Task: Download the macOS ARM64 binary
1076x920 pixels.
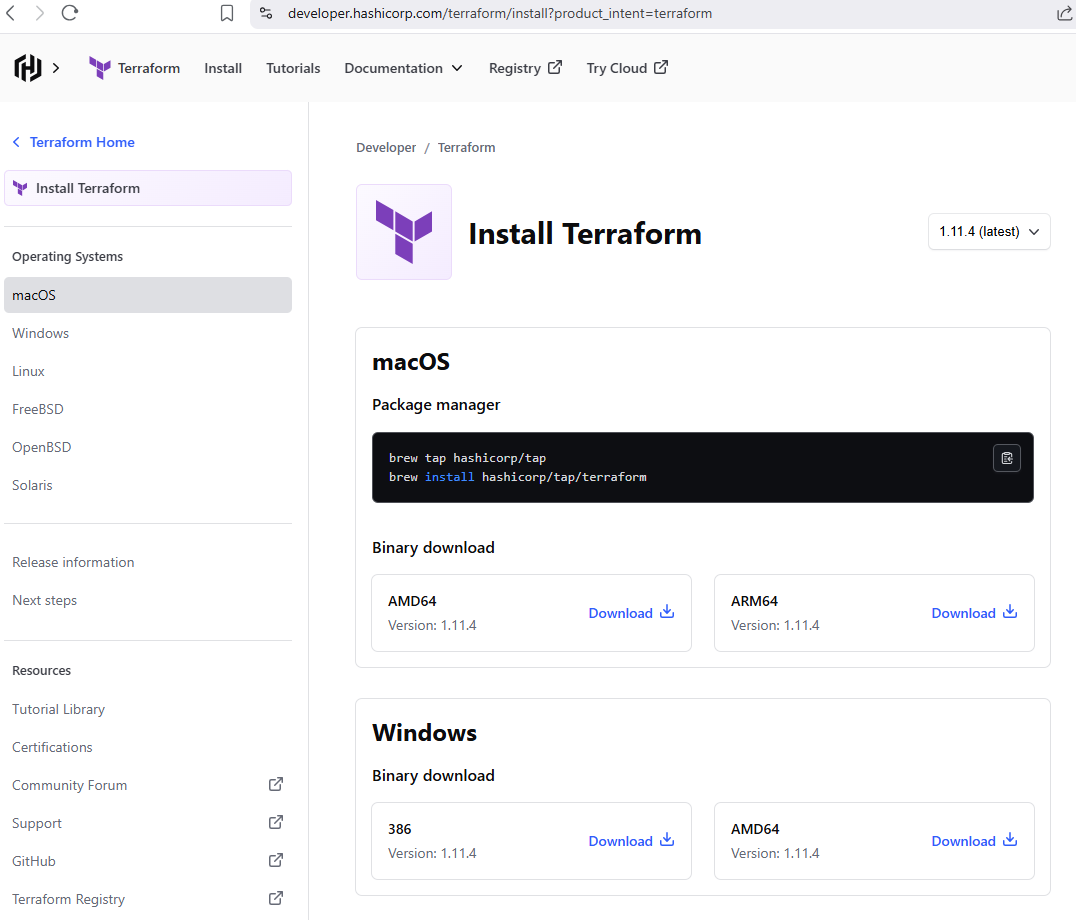Action: tap(974, 613)
